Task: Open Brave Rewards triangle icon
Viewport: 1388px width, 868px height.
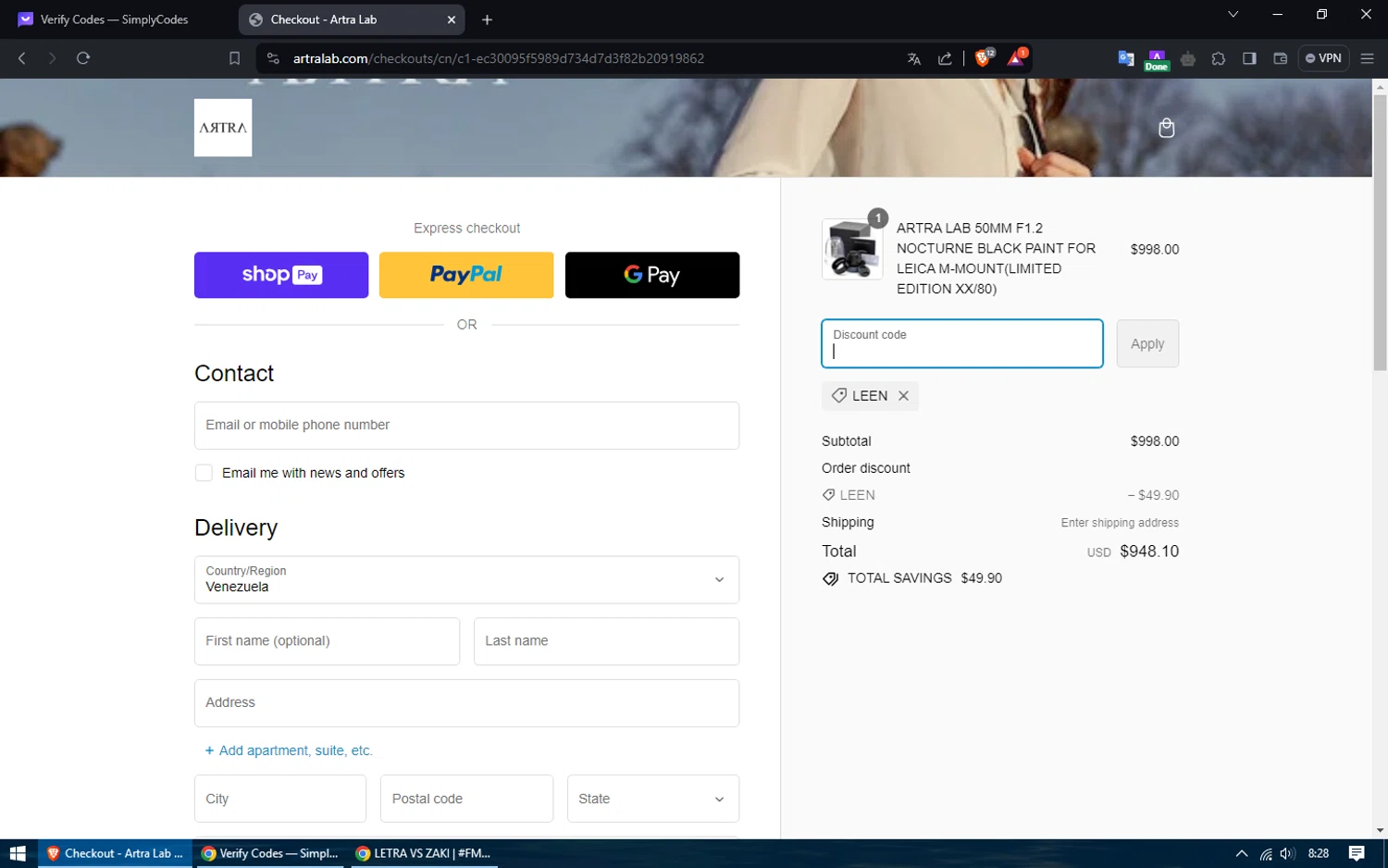Action: point(1017,57)
